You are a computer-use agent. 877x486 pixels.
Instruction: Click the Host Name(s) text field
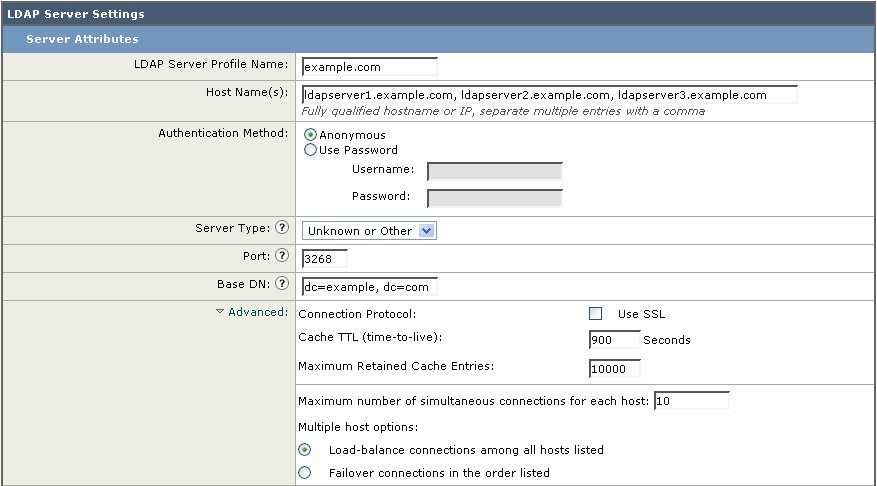point(549,95)
